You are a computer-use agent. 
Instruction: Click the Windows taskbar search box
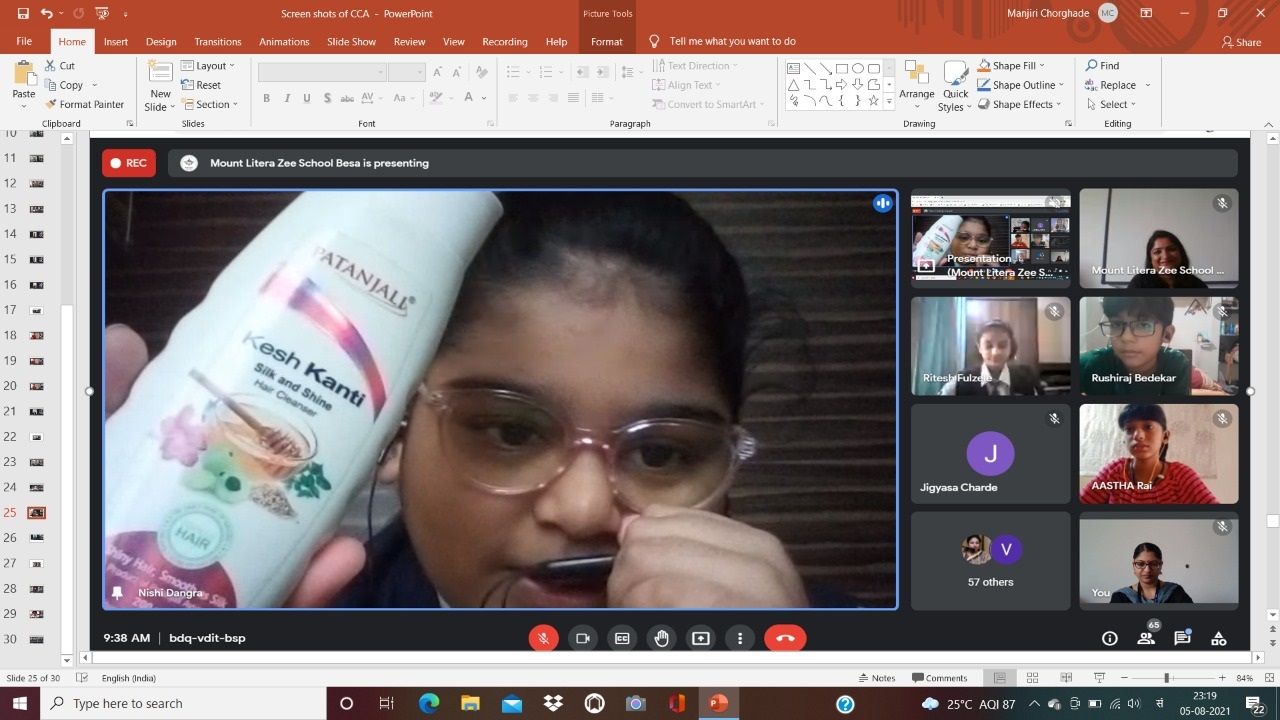click(183, 704)
